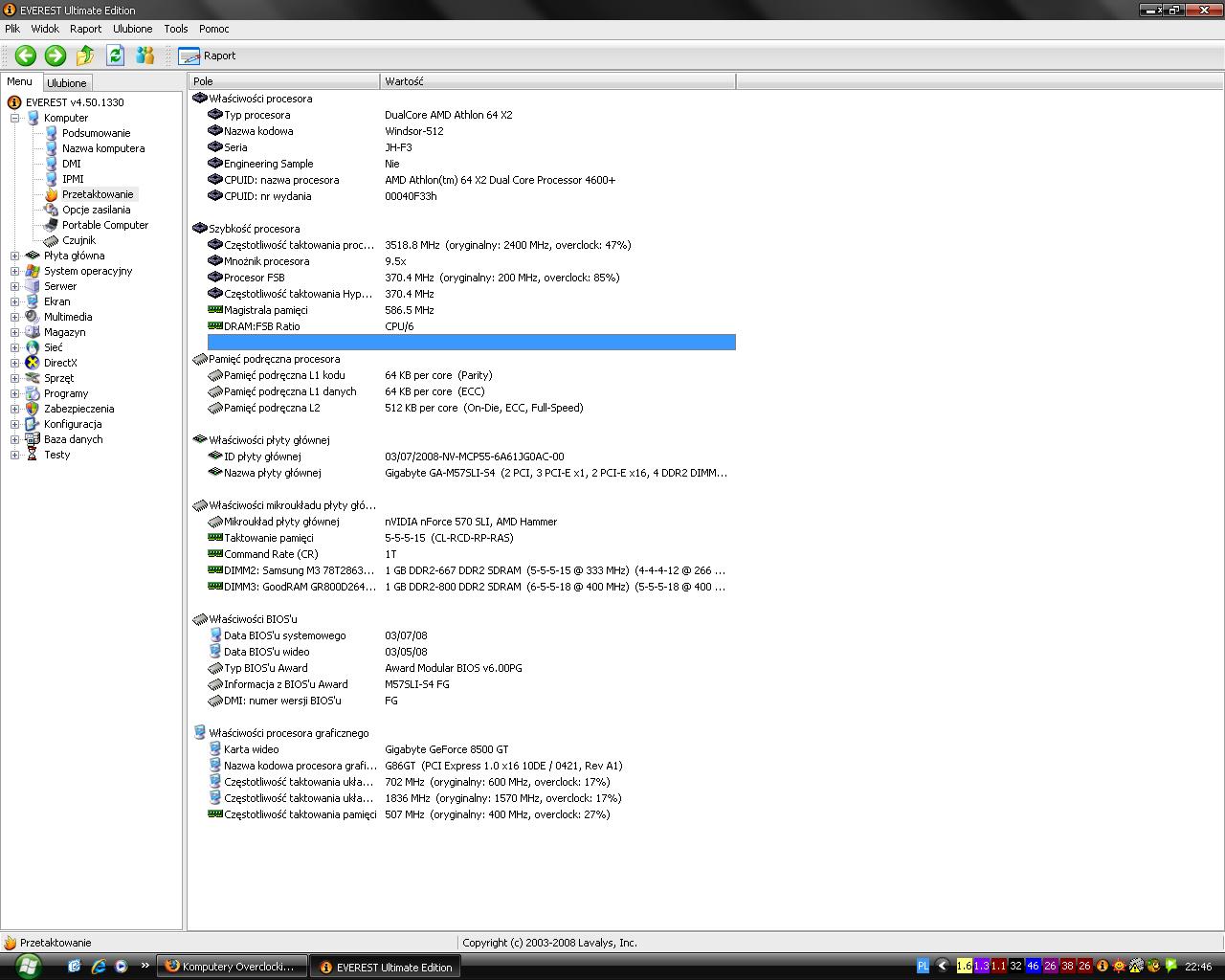Click the PL language indicator in tray
This screenshot has width=1225, height=980.
click(923, 967)
